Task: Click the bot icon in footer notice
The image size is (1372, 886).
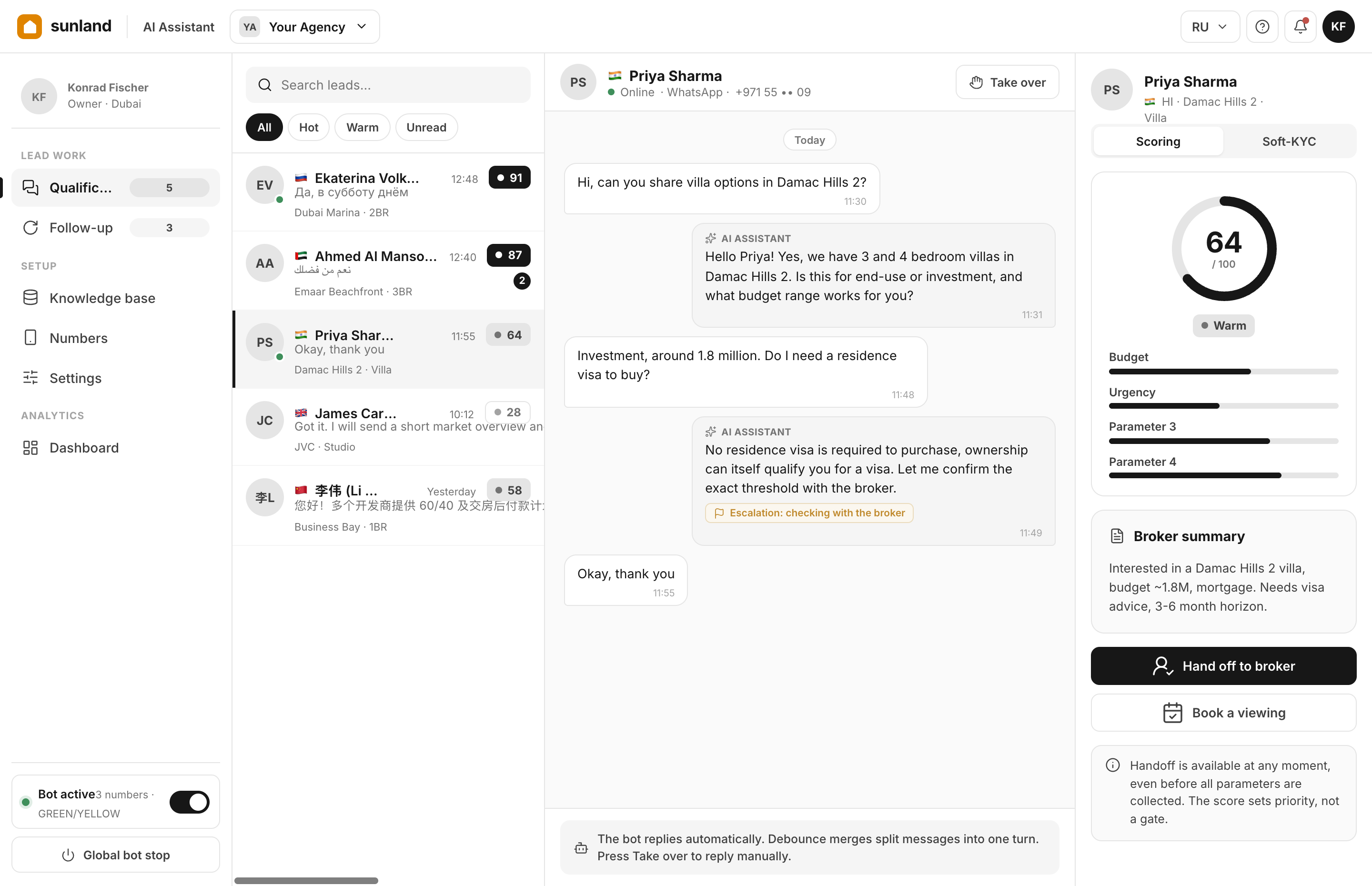Action: [x=581, y=848]
